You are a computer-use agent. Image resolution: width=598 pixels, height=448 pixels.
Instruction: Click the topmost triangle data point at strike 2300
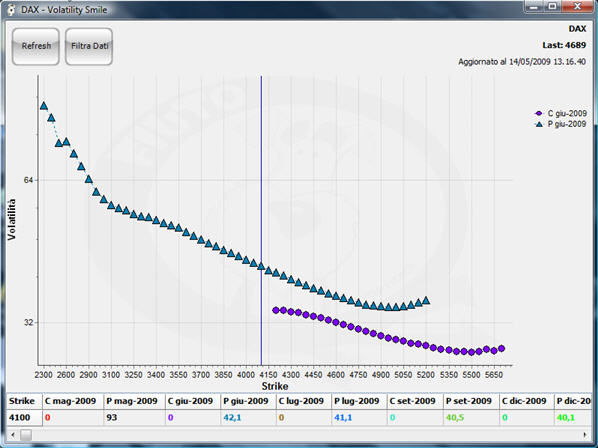click(44, 106)
